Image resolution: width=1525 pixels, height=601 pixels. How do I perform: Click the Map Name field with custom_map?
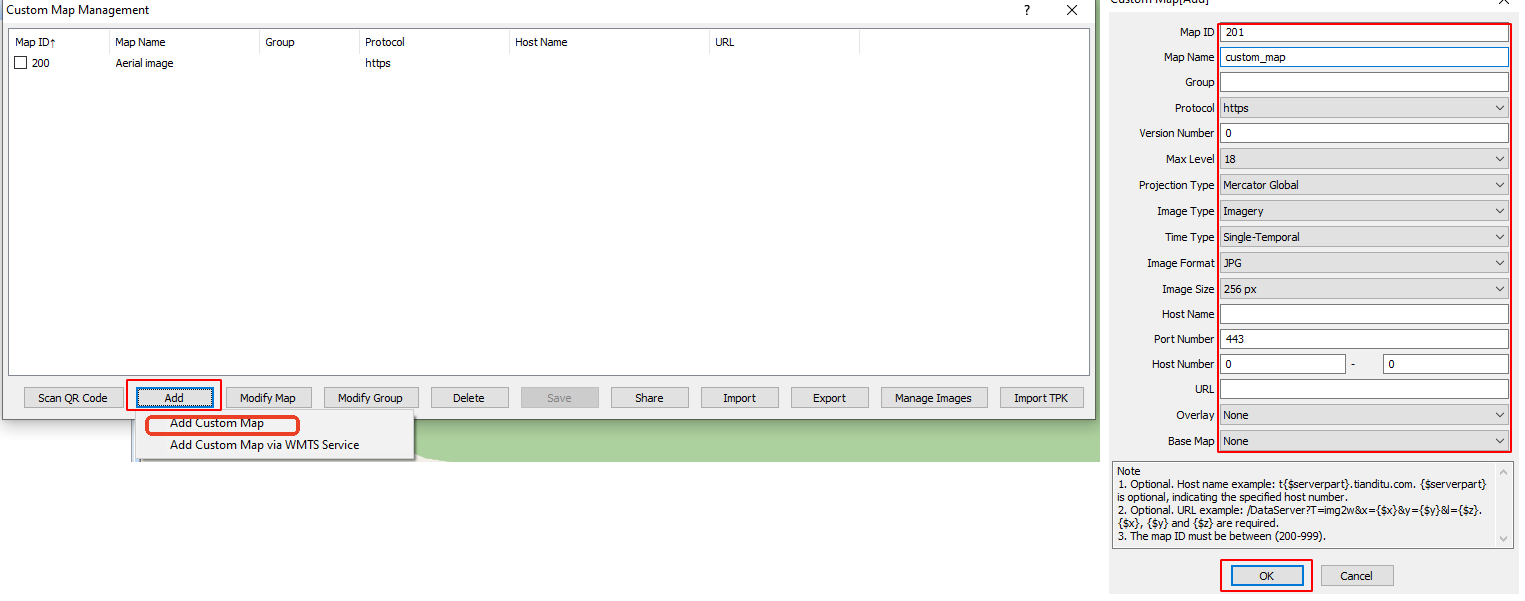[1364, 57]
